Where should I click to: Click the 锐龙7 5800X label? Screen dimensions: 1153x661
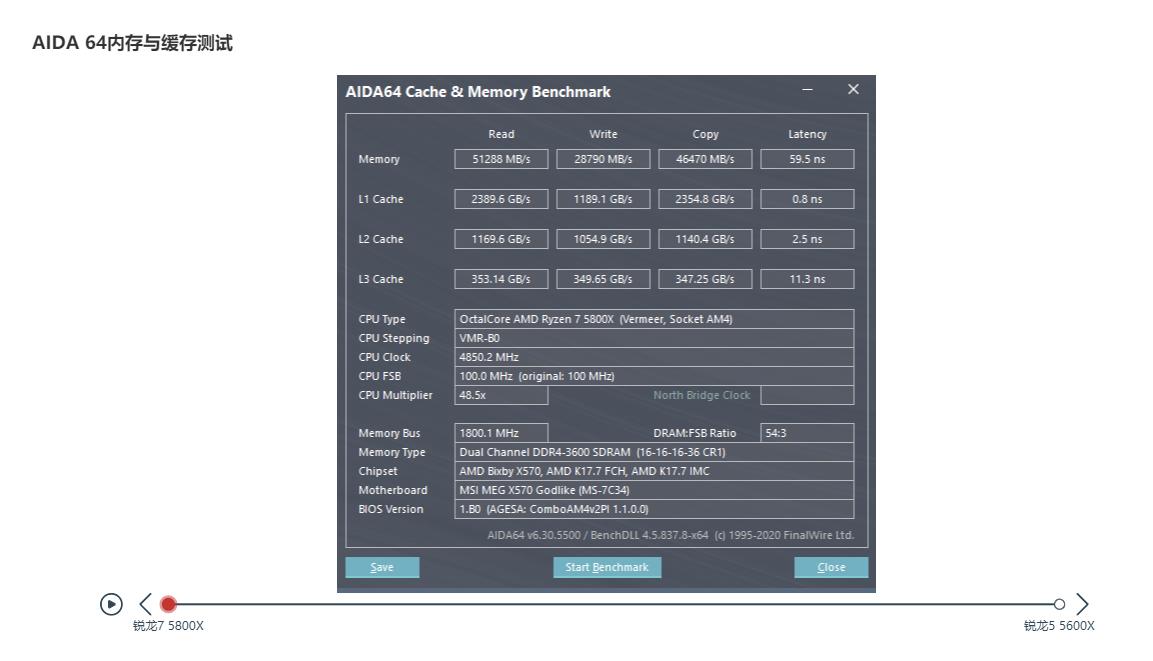point(166,625)
